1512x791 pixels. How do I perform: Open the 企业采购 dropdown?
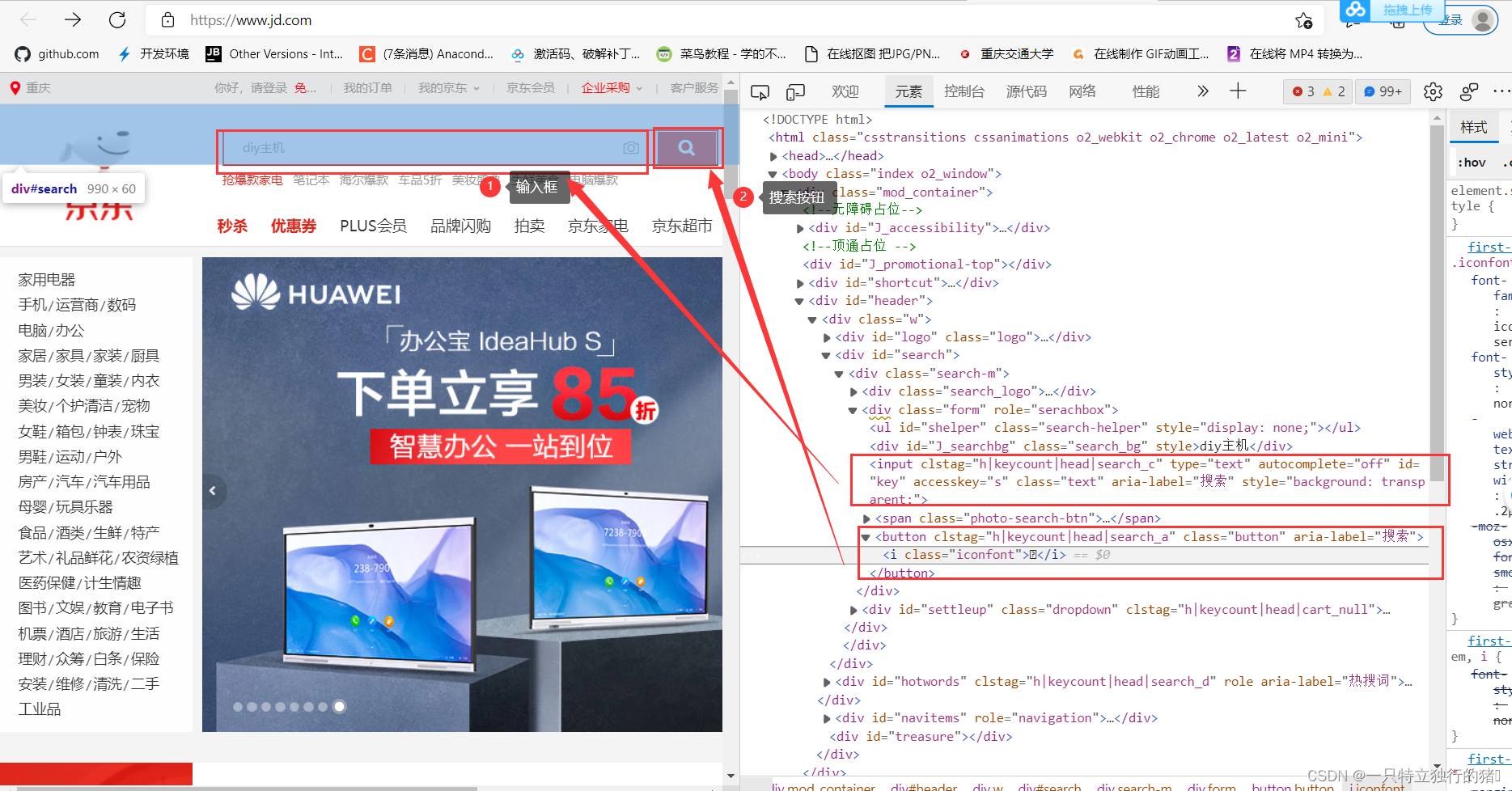[612, 87]
